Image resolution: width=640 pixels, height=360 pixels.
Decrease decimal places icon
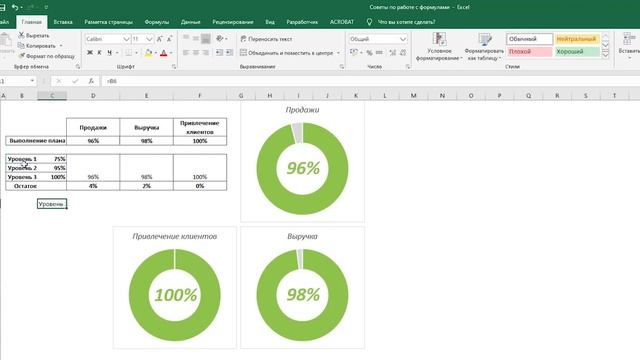(x=403, y=52)
